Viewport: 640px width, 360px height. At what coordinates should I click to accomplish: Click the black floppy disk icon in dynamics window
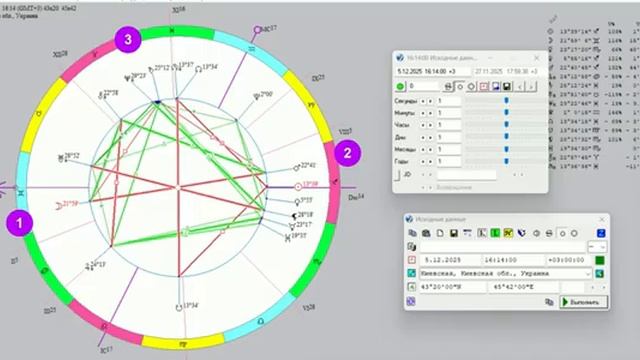coord(507,87)
